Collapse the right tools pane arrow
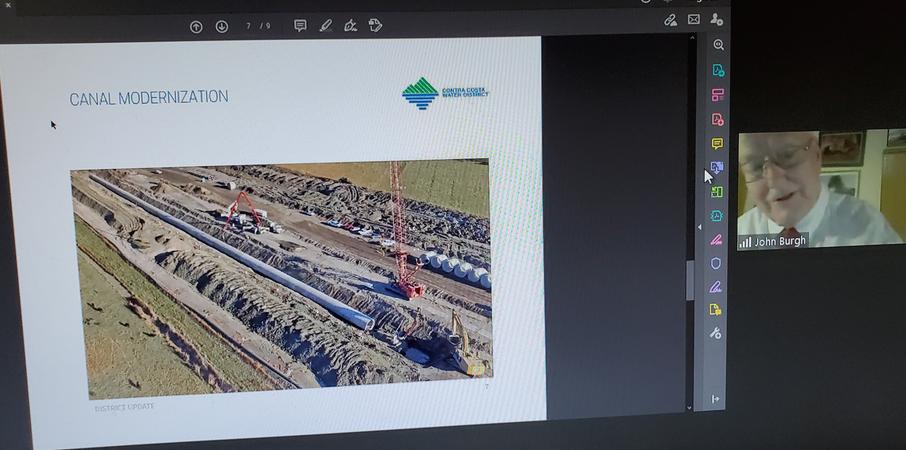906x450 pixels. point(699,227)
